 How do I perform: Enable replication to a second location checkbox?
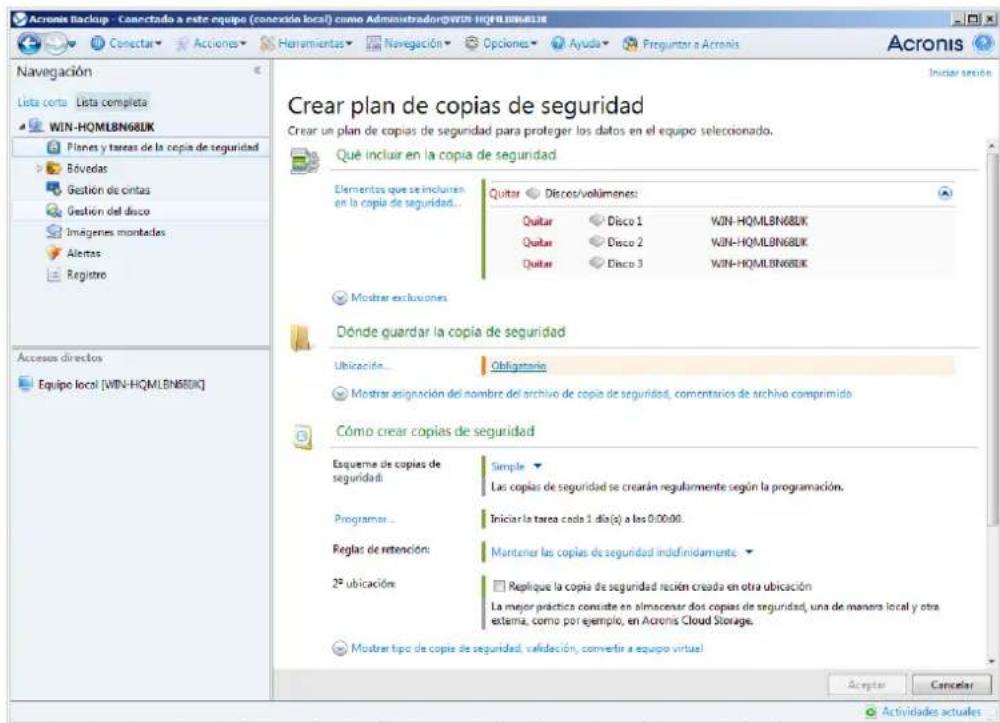point(499,586)
